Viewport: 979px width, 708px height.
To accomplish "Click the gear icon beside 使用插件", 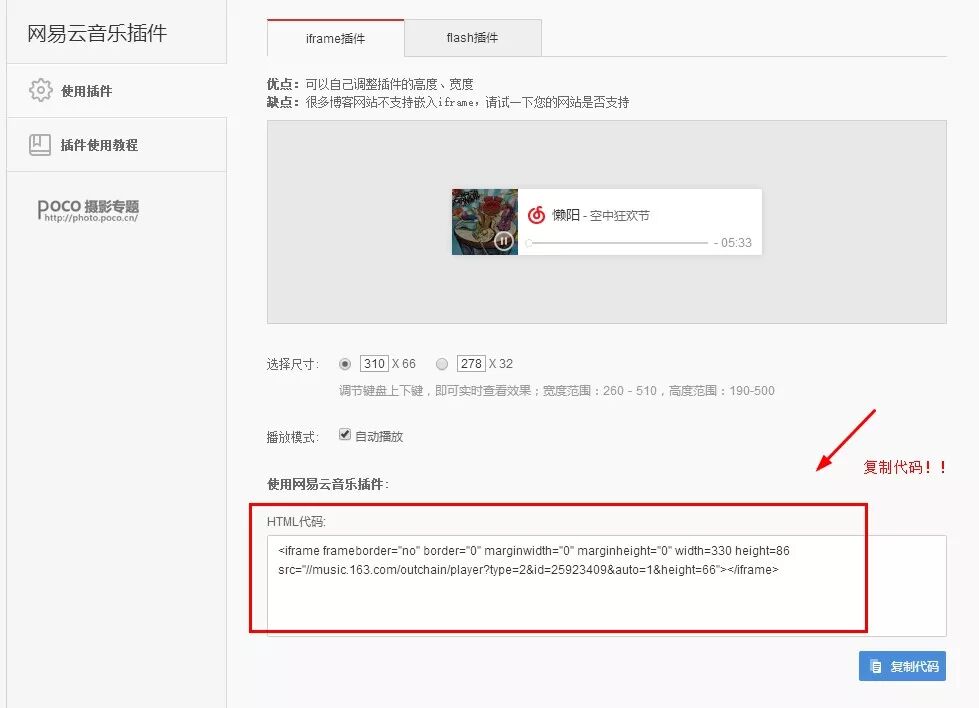I will click(x=41, y=91).
